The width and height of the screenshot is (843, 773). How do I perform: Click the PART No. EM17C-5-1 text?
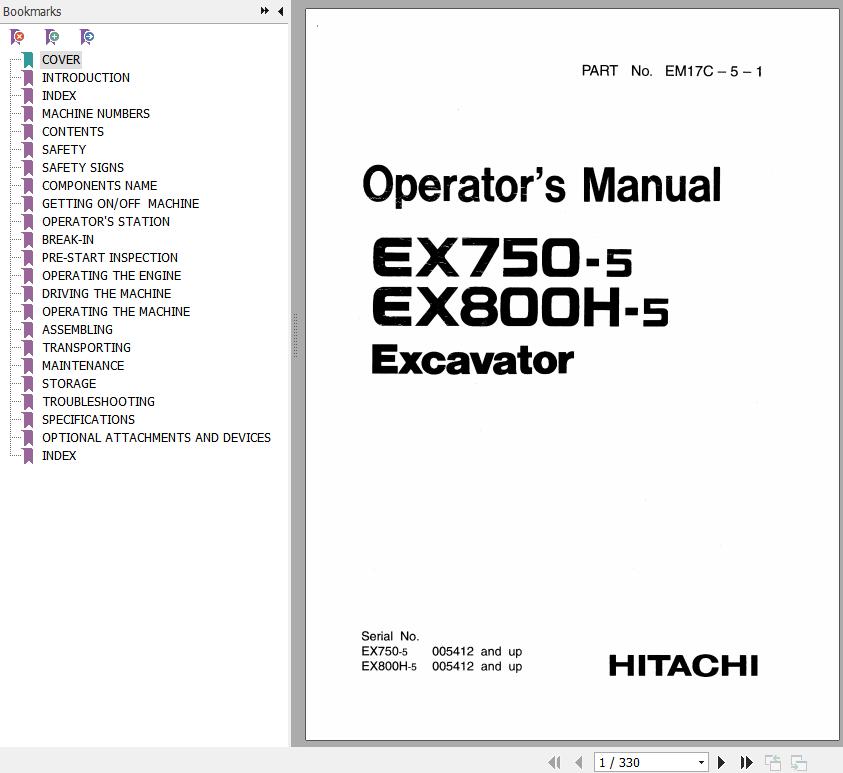(x=672, y=71)
